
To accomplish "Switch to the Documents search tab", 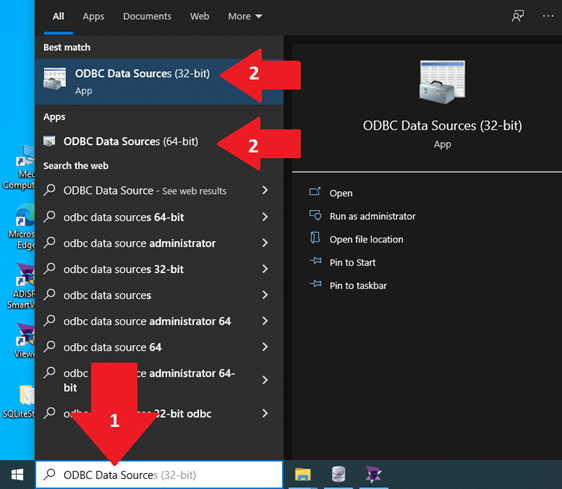I will [147, 16].
